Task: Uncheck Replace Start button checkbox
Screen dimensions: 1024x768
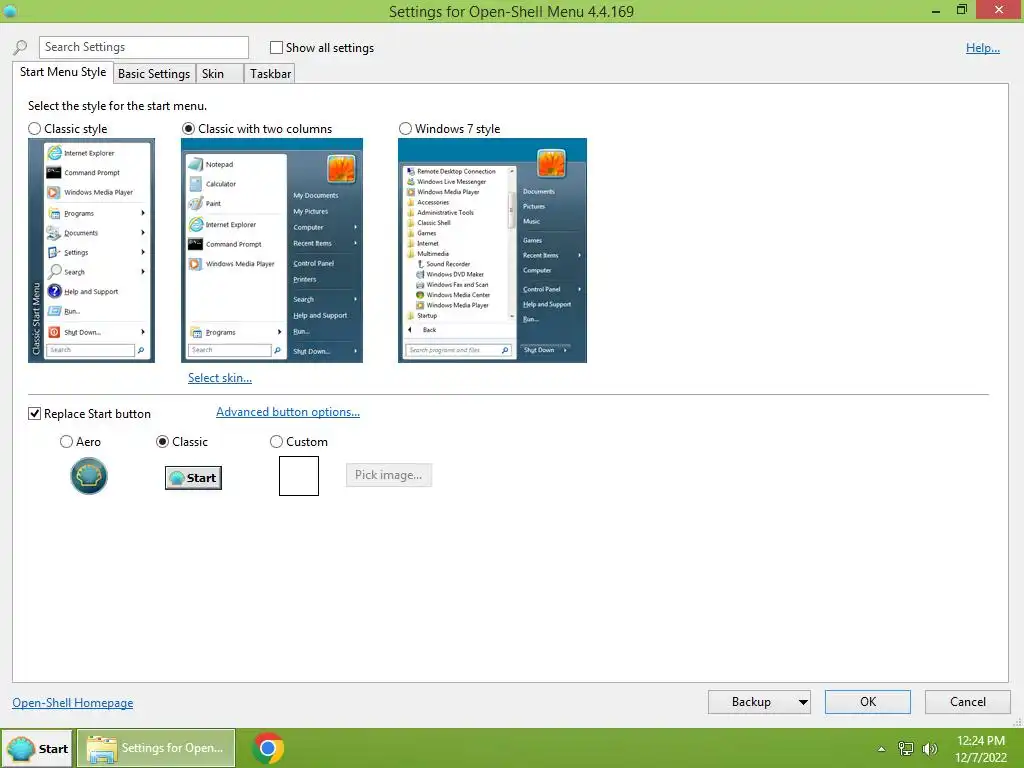Action: (35, 413)
